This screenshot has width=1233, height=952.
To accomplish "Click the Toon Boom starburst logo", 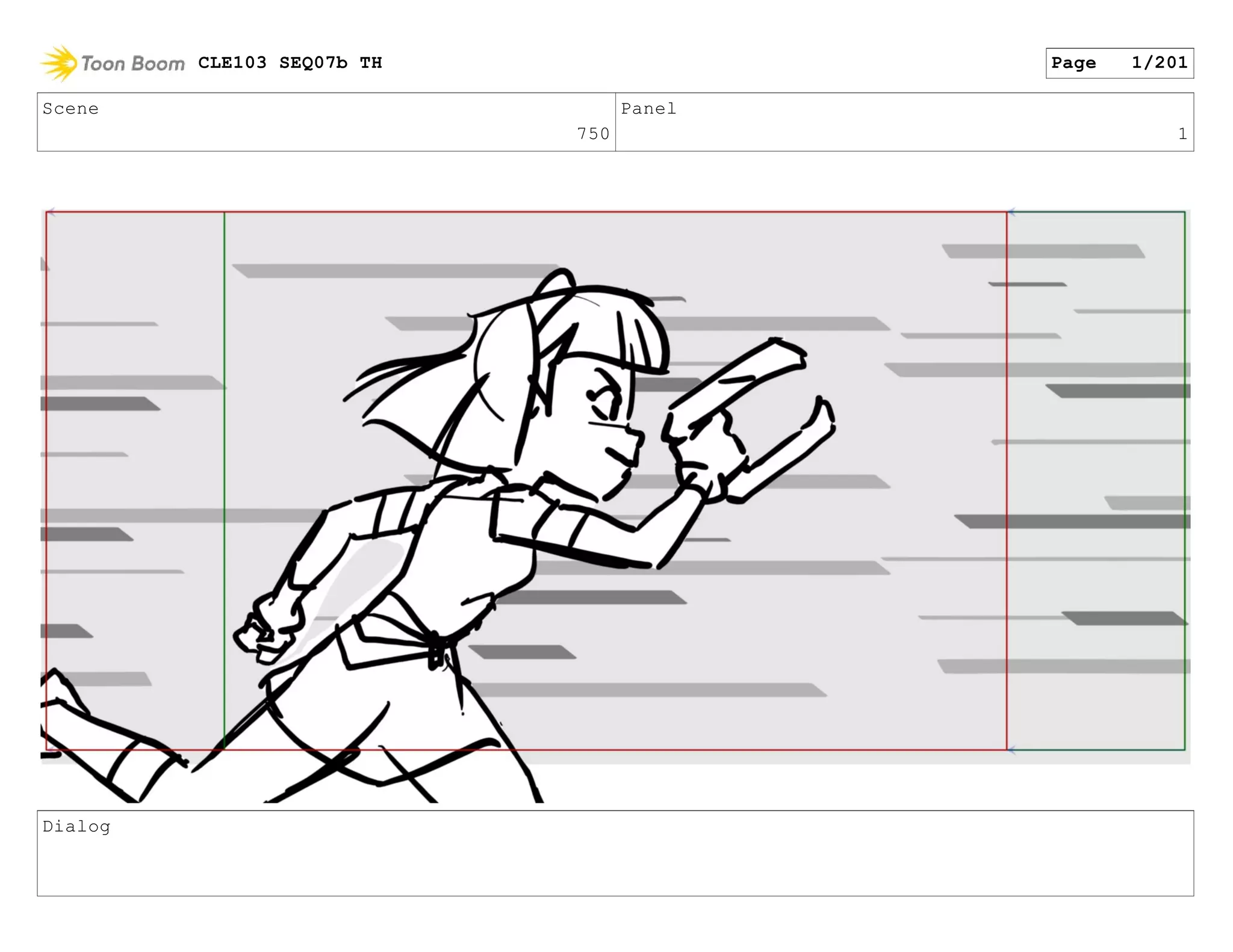I will click(58, 63).
